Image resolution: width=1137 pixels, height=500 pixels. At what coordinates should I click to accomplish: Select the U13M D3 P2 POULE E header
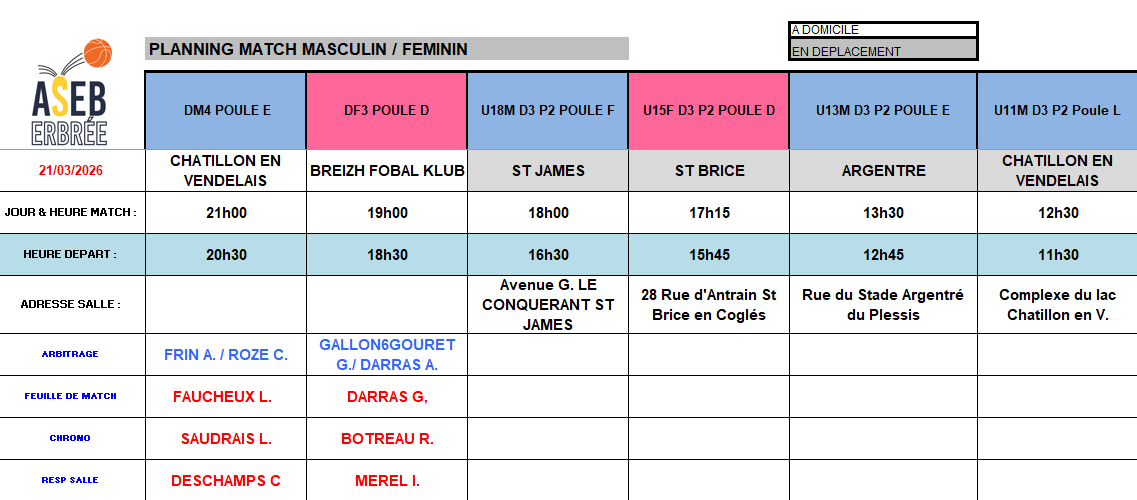pos(883,111)
